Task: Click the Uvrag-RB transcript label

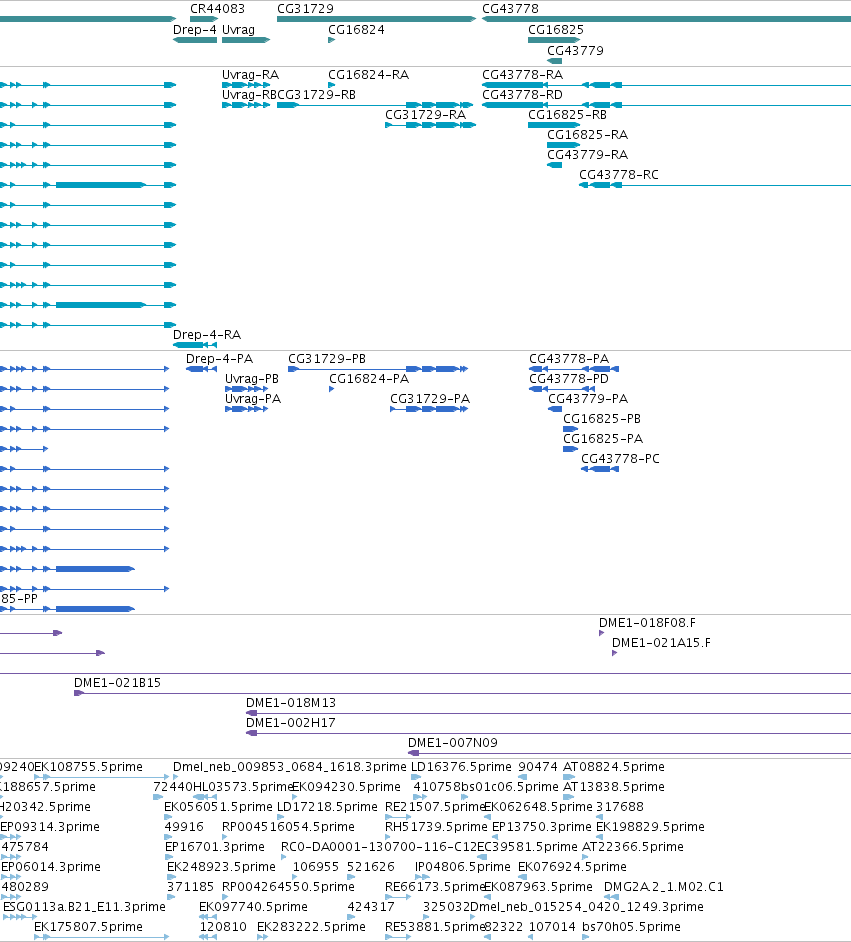Action: pos(249,94)
